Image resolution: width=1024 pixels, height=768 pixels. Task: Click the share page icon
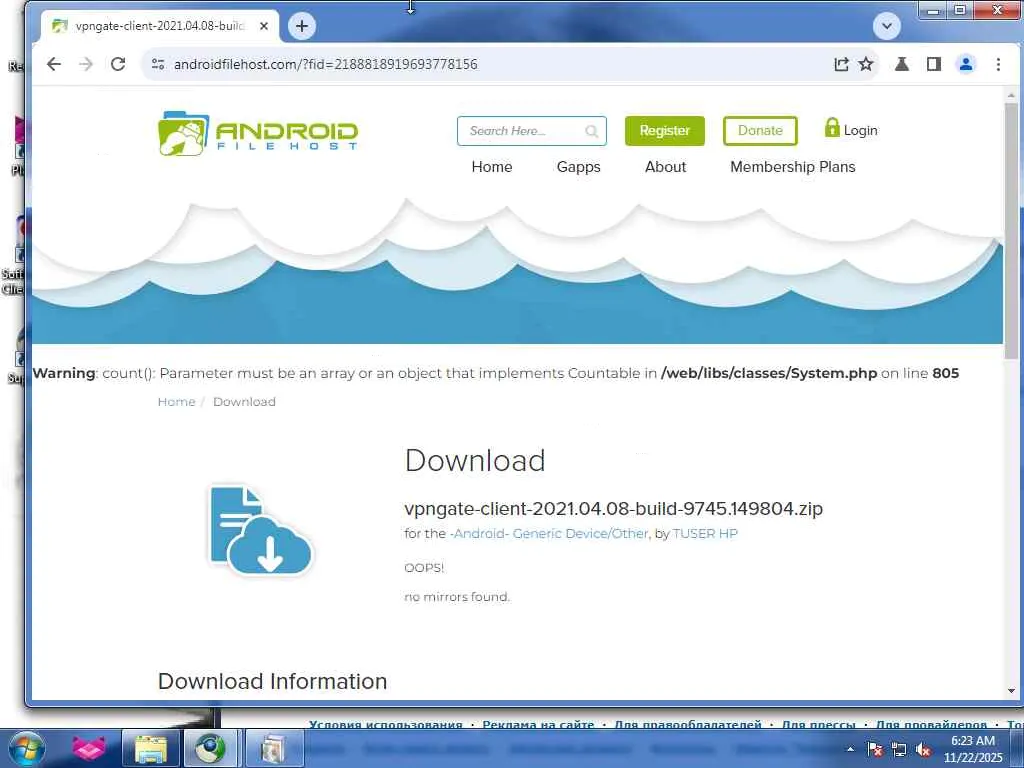pos(841,64)
